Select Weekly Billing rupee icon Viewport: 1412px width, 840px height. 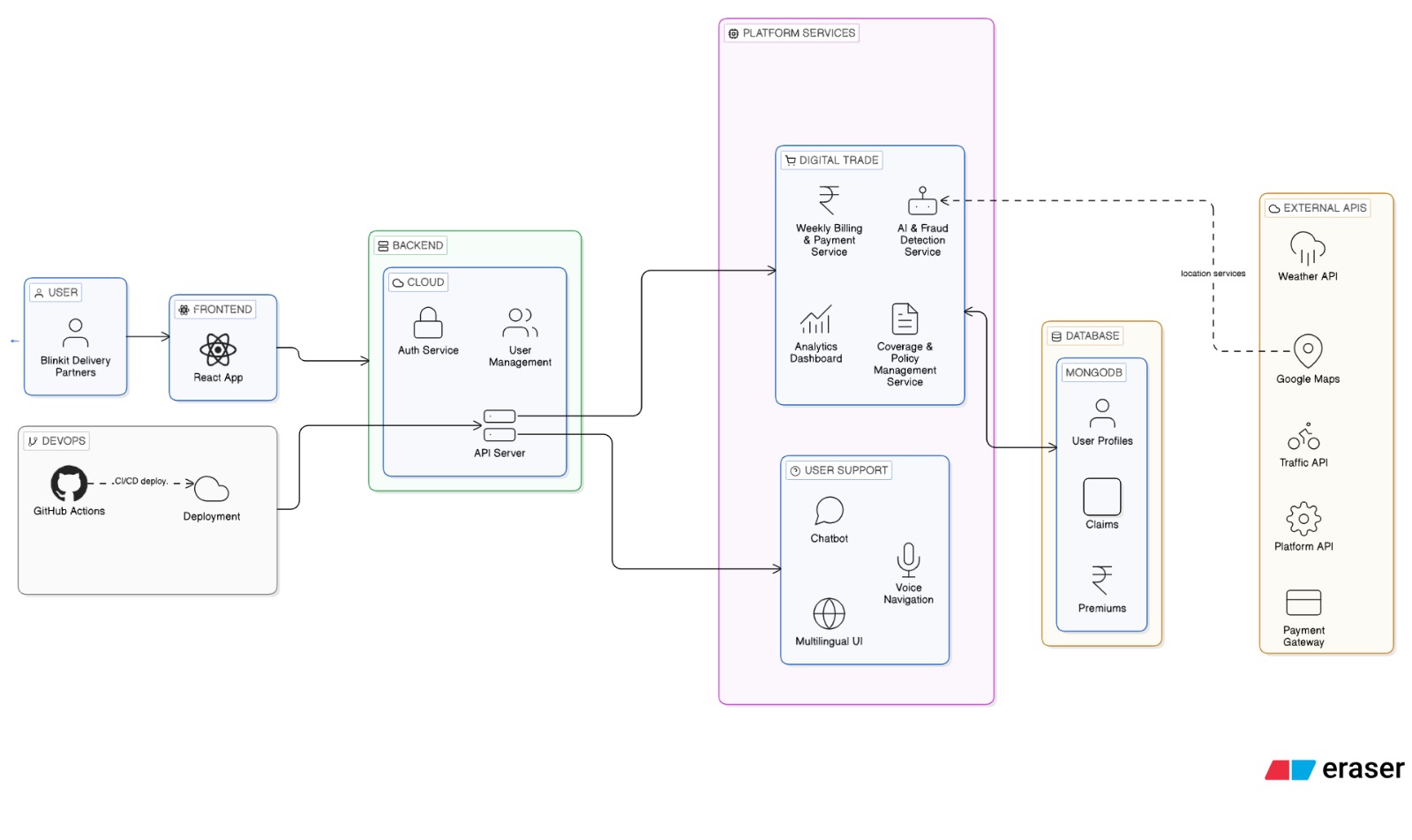click(829, 200)
